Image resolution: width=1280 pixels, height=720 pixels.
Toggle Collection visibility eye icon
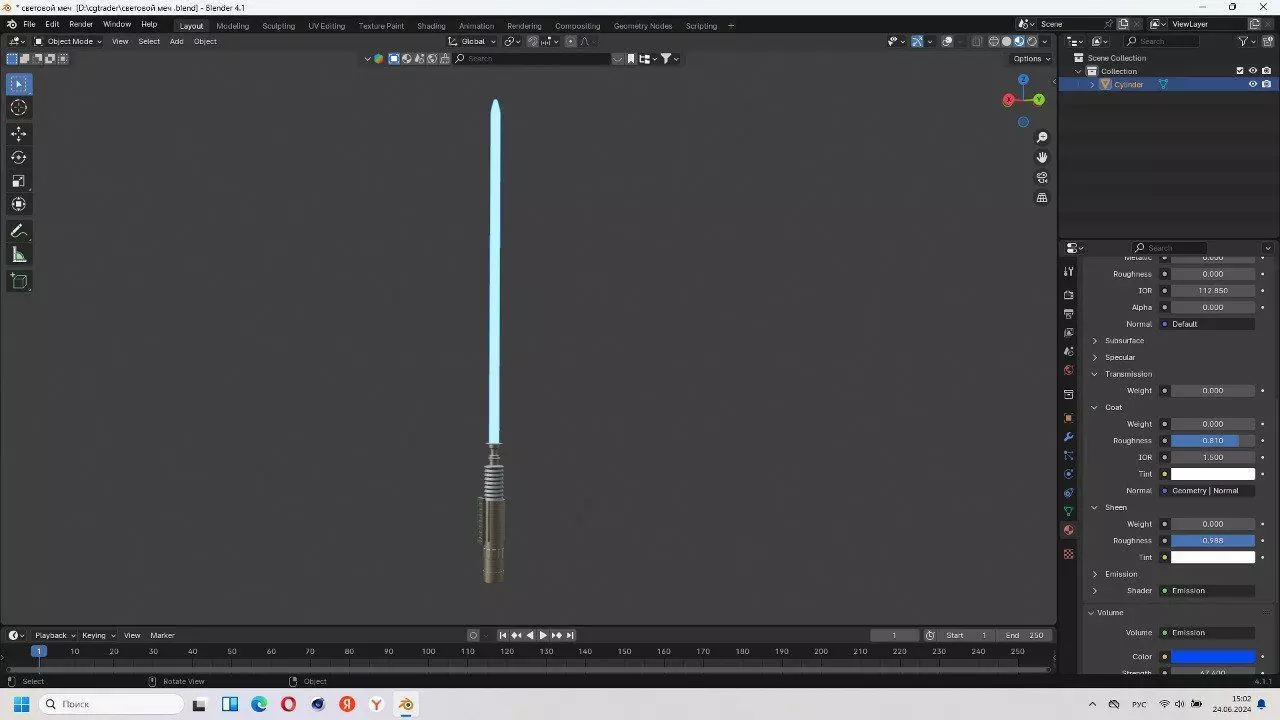point(1252,71)
